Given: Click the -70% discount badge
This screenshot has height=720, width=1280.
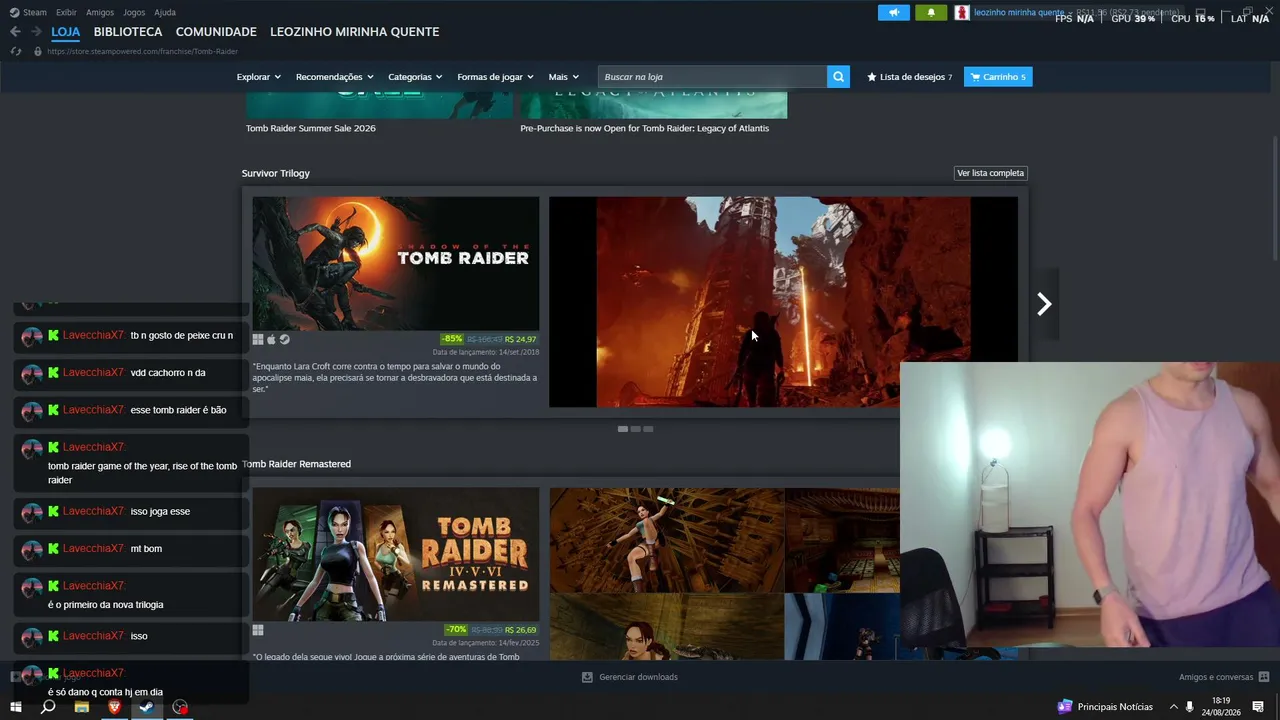Looking at the screenshot, I should tap(456, 630).
